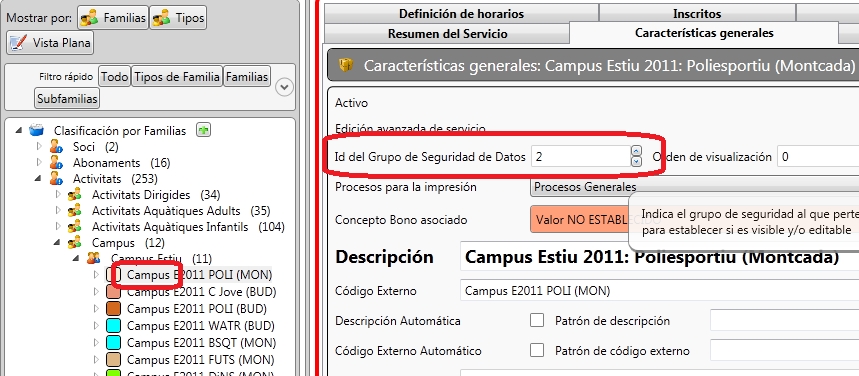Expand the Abonaments family node
Screen dimensions: 859x376
[39, 163]
